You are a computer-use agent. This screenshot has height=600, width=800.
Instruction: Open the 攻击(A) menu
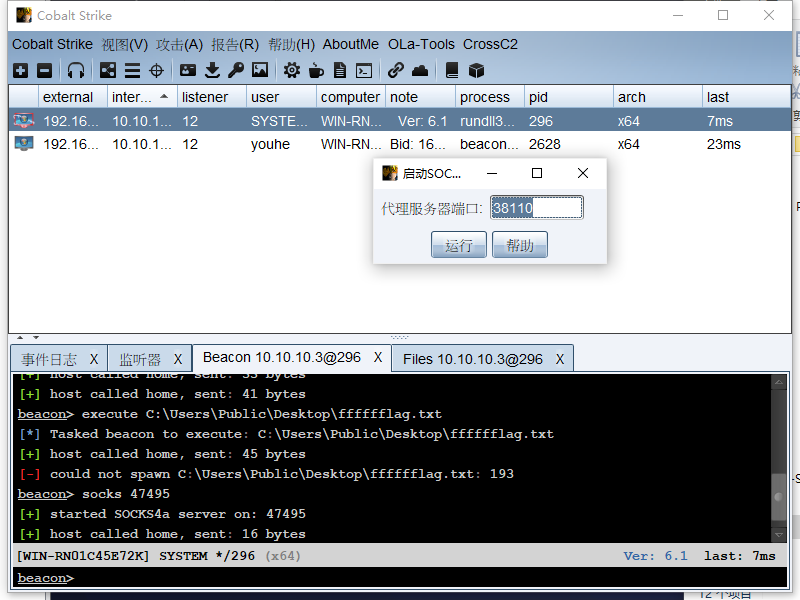180,44
